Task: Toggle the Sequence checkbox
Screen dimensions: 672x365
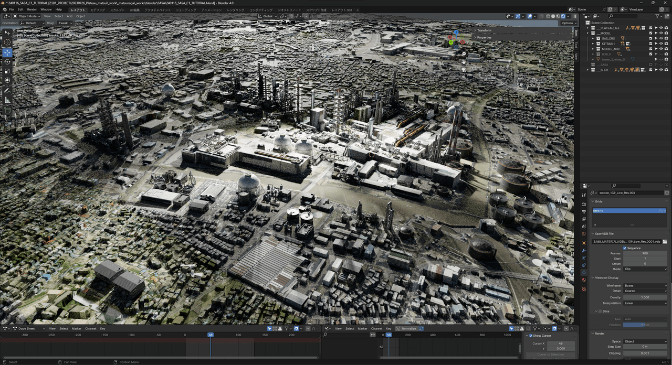Action: (625, 248)
